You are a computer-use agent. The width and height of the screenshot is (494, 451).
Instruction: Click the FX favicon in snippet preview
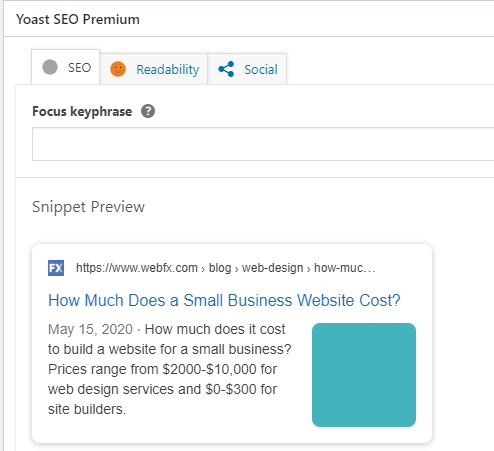click(56, 268)
